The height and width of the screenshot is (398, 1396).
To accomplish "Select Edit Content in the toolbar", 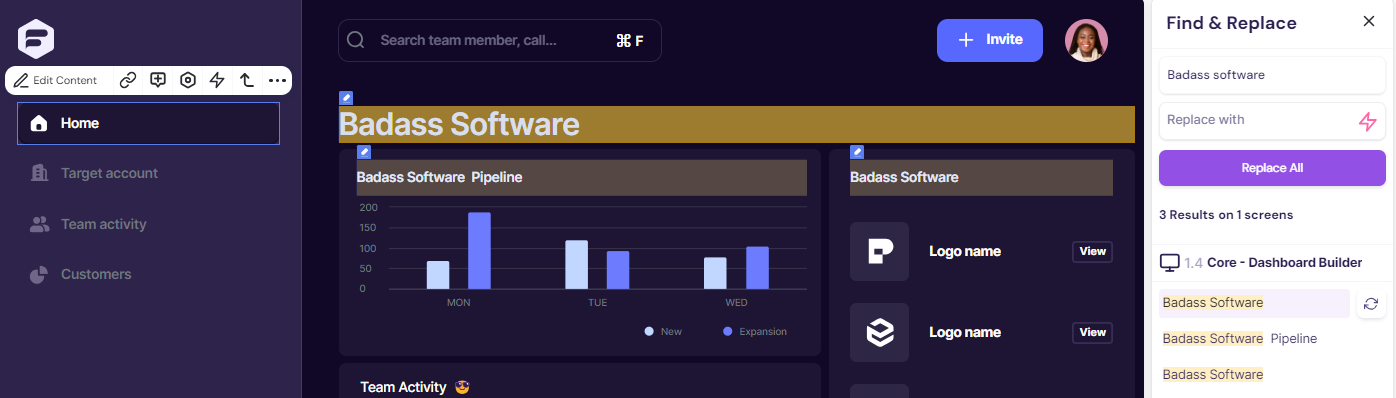I will (x=55, y=80).
